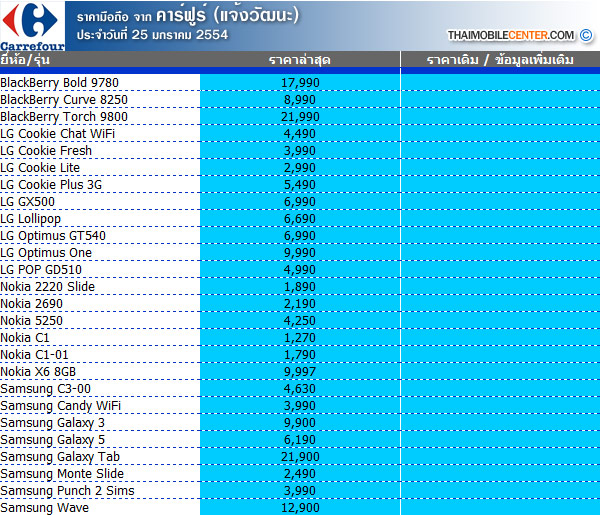This screenshot has height=515, width=600.
Task: Select the LG GX500 model name
Action: click(x=28, y=202)
